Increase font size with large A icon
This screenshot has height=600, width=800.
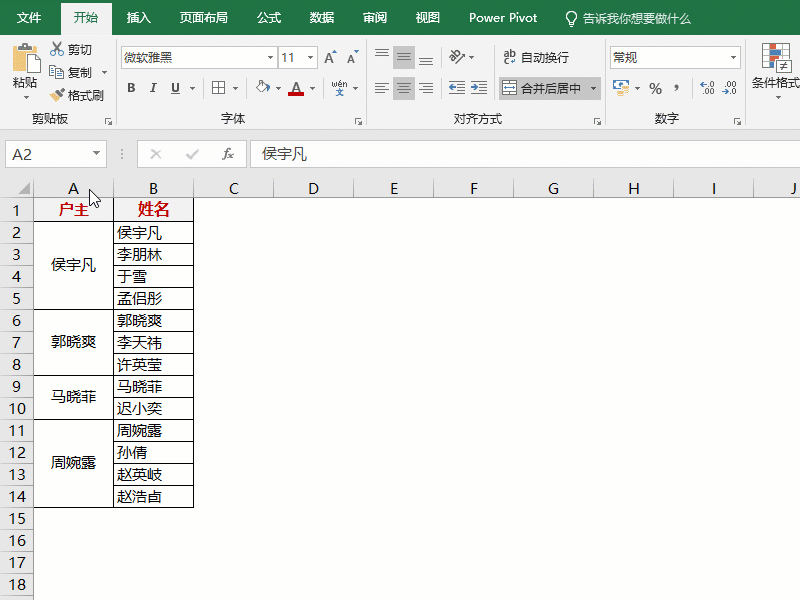(x=331, y=57)
